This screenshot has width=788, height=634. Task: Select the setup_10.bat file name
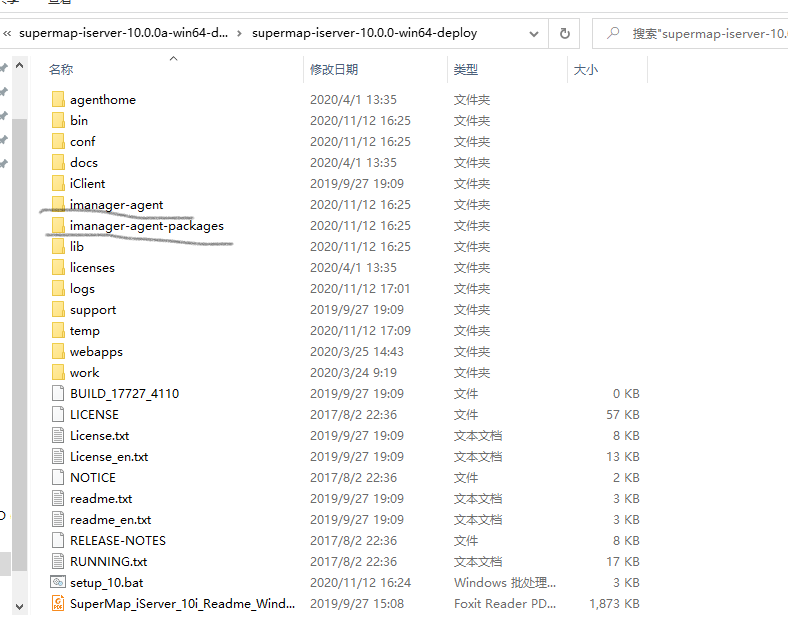[x=107, y=583]
